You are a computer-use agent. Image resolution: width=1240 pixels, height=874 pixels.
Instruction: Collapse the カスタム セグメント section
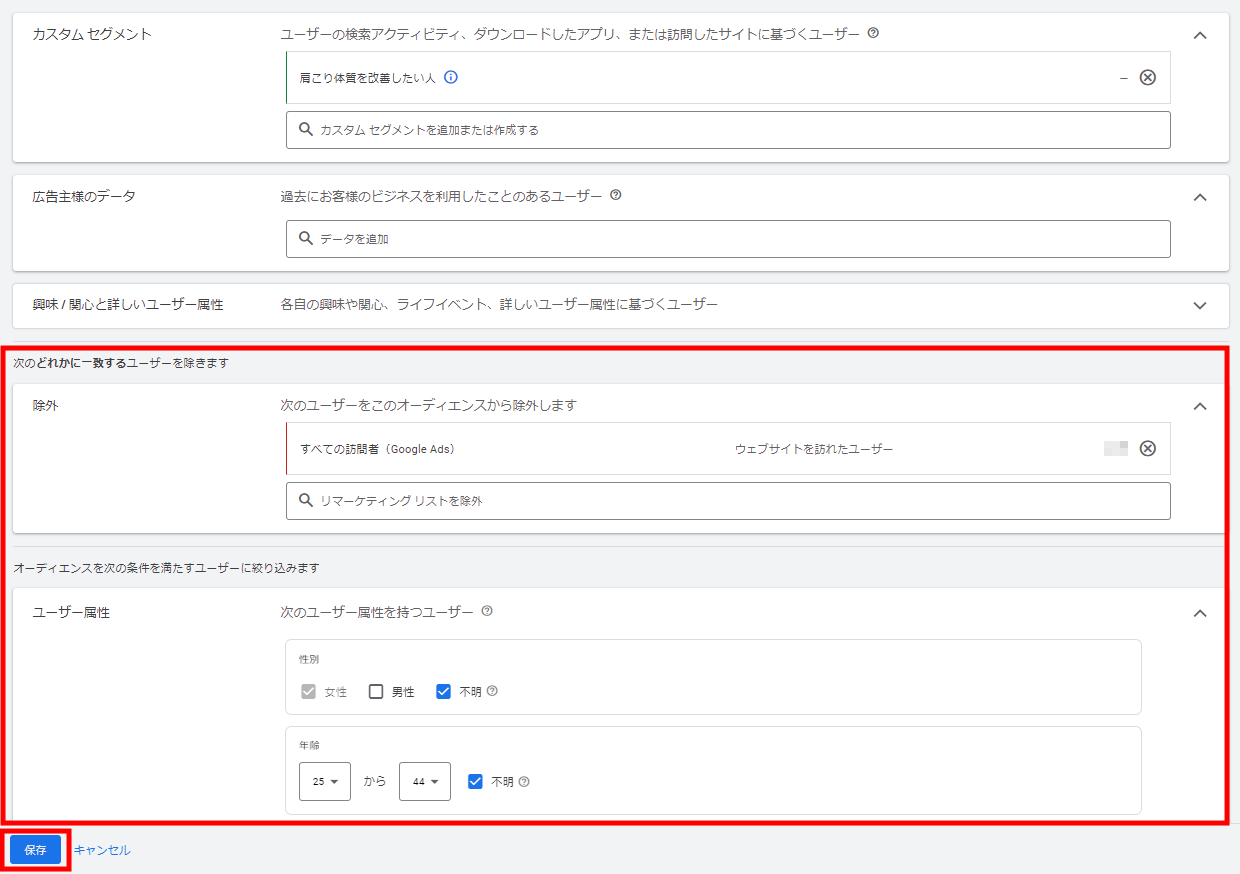point(1200,35)
